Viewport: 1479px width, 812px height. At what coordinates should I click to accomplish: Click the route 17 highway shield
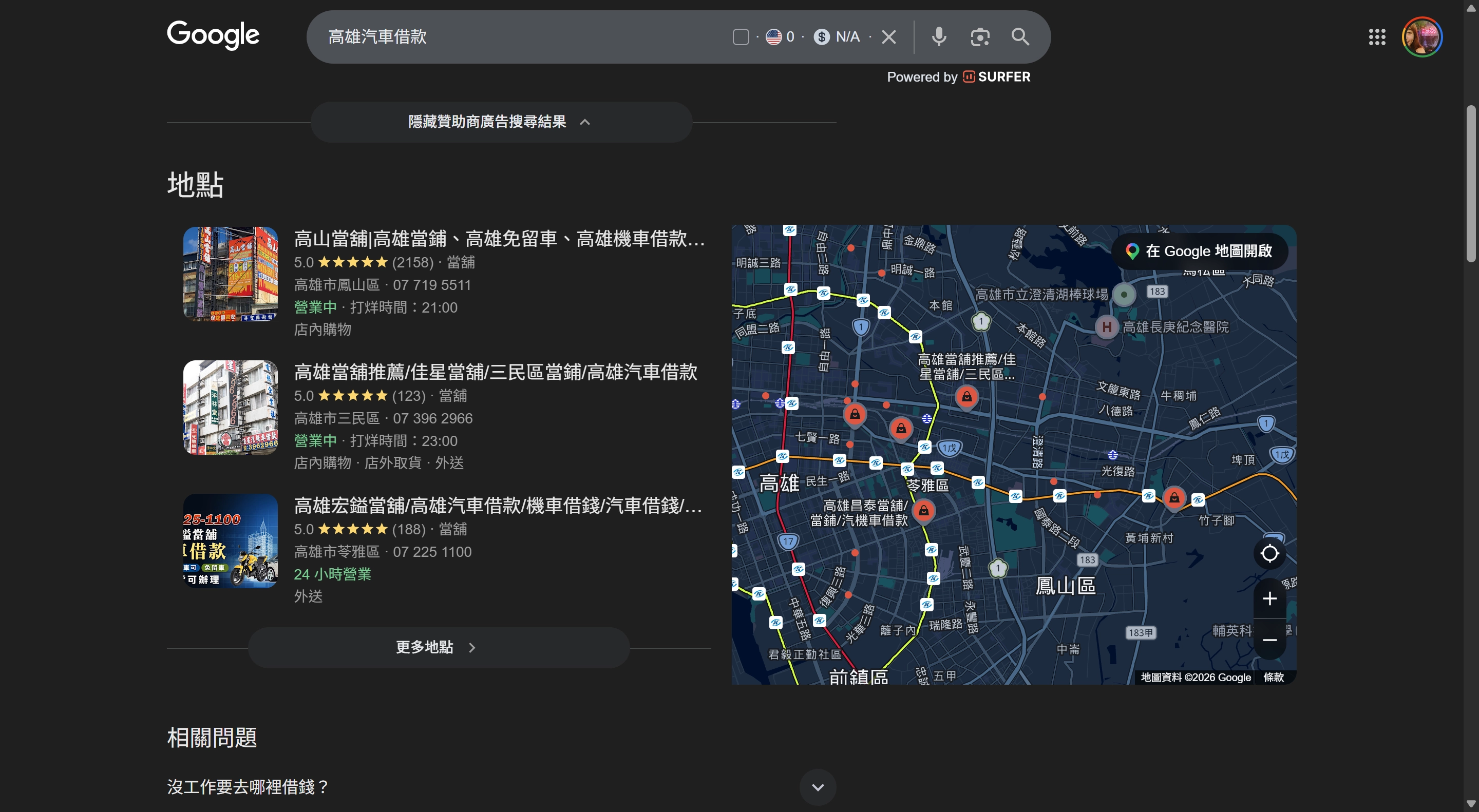click(788, 541)
